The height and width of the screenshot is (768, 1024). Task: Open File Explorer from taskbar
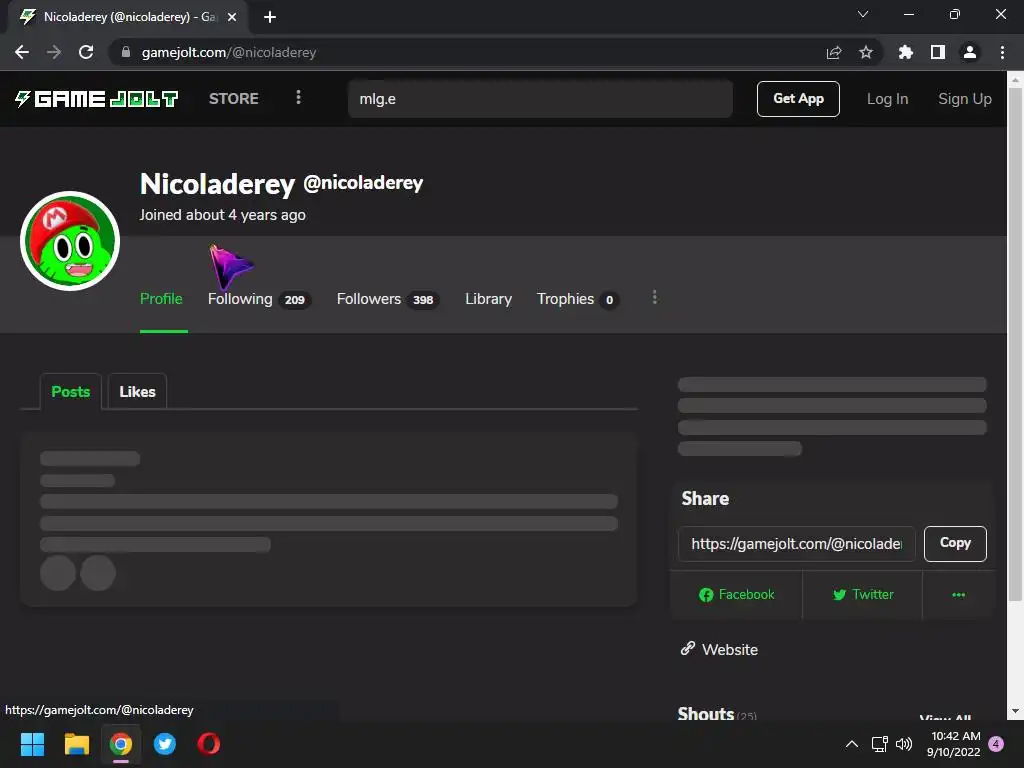[x=76, y=744]
